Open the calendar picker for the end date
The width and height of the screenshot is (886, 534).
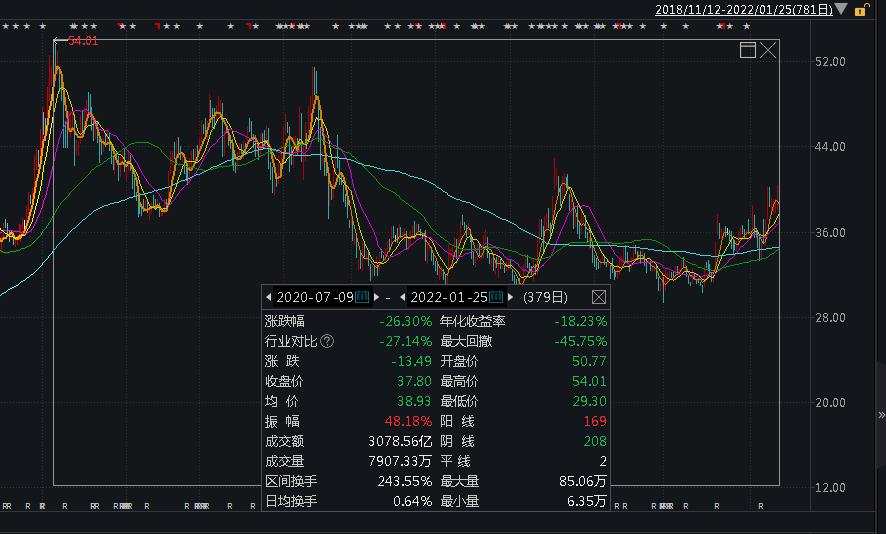pyautogui.click(x=496, y=297)
